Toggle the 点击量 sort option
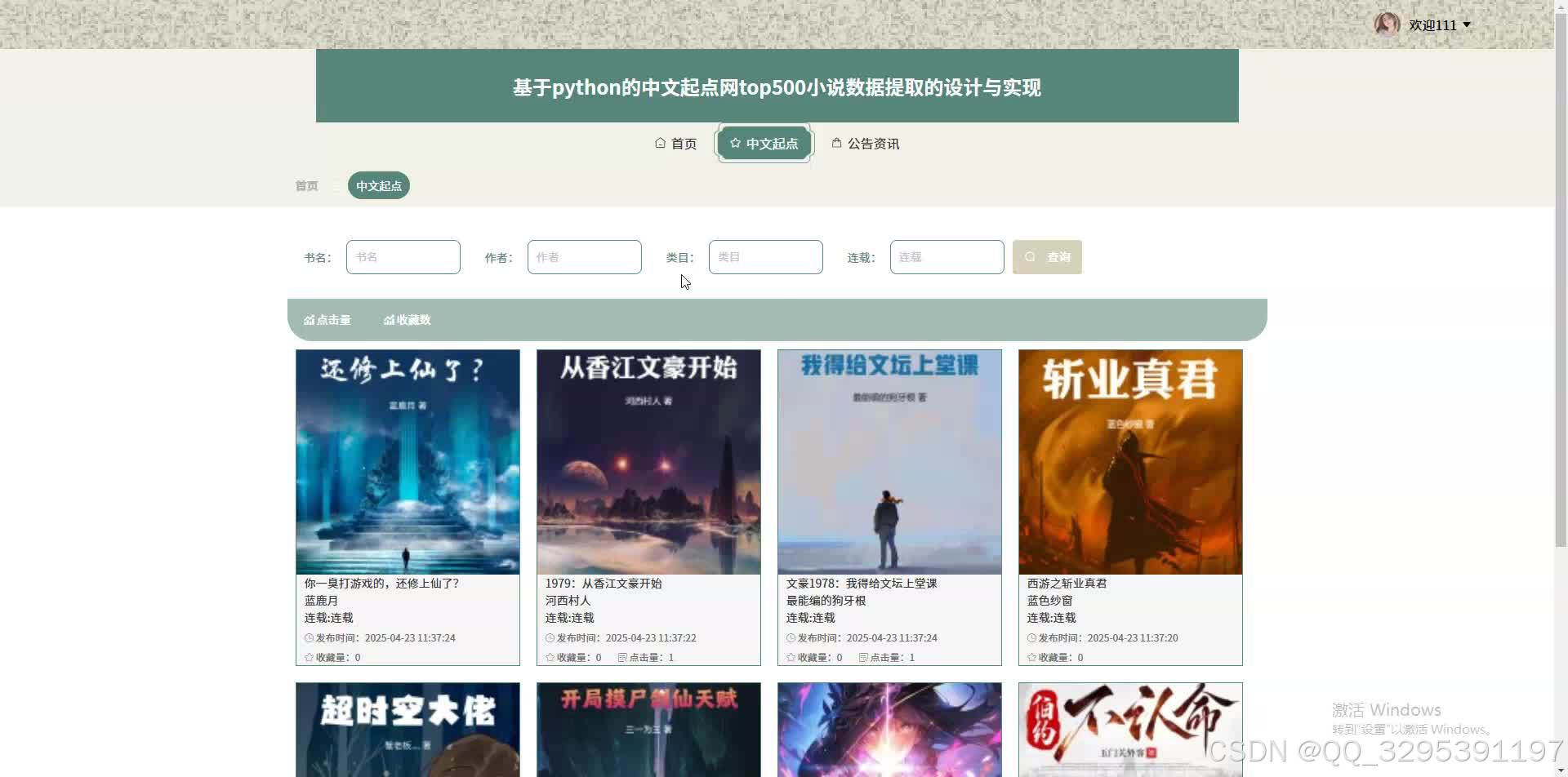Viewport: 1568px width, 777px height. coord(327,320)
